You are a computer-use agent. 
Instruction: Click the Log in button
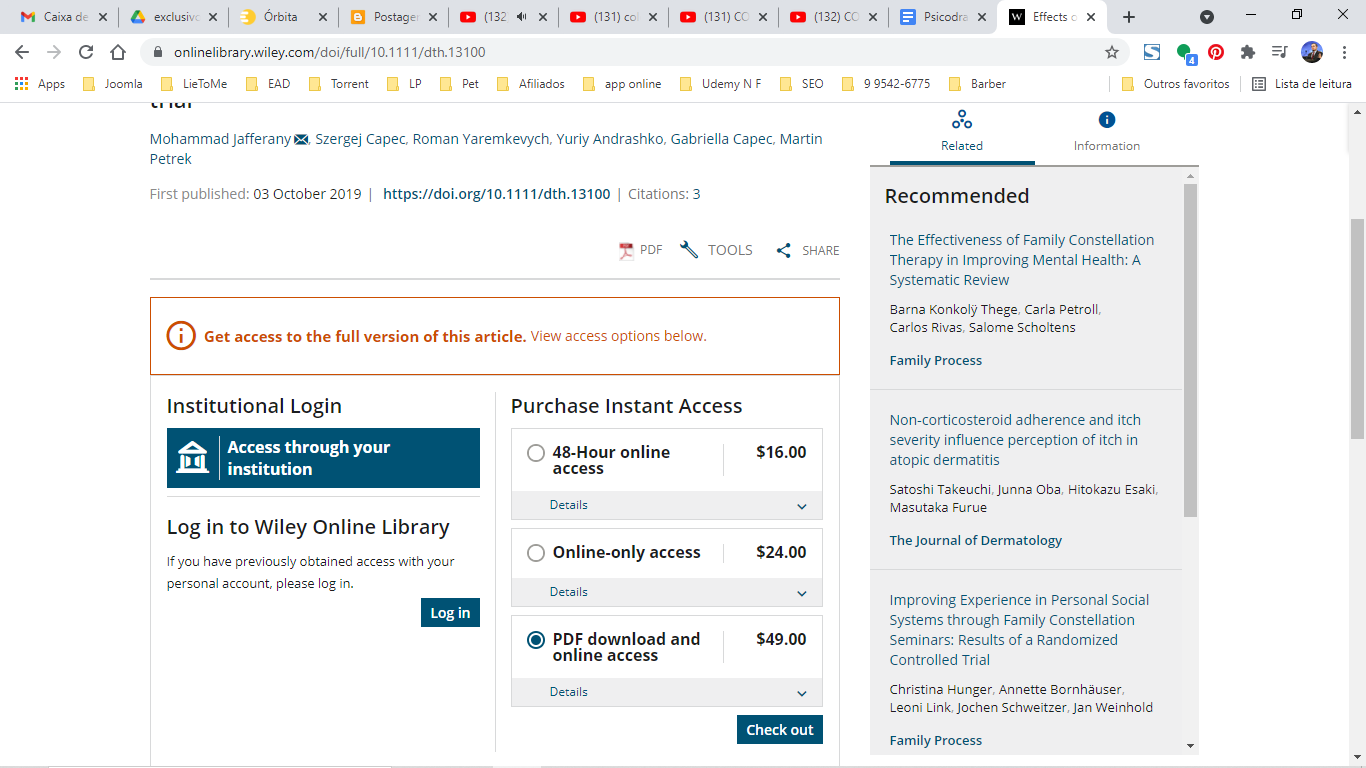point(450,613)
